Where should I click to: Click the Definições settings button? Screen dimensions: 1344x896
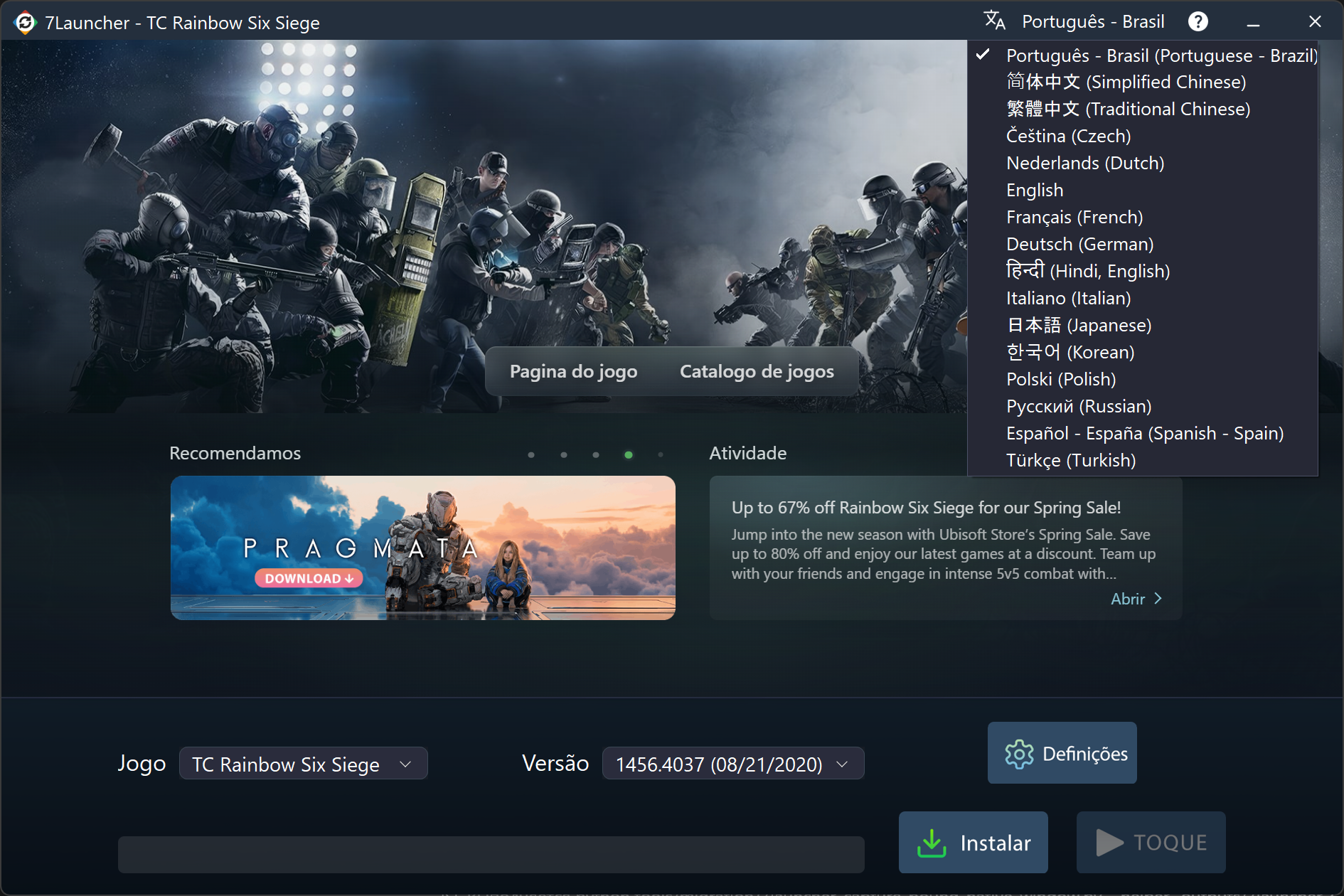tap(1062, 753)
